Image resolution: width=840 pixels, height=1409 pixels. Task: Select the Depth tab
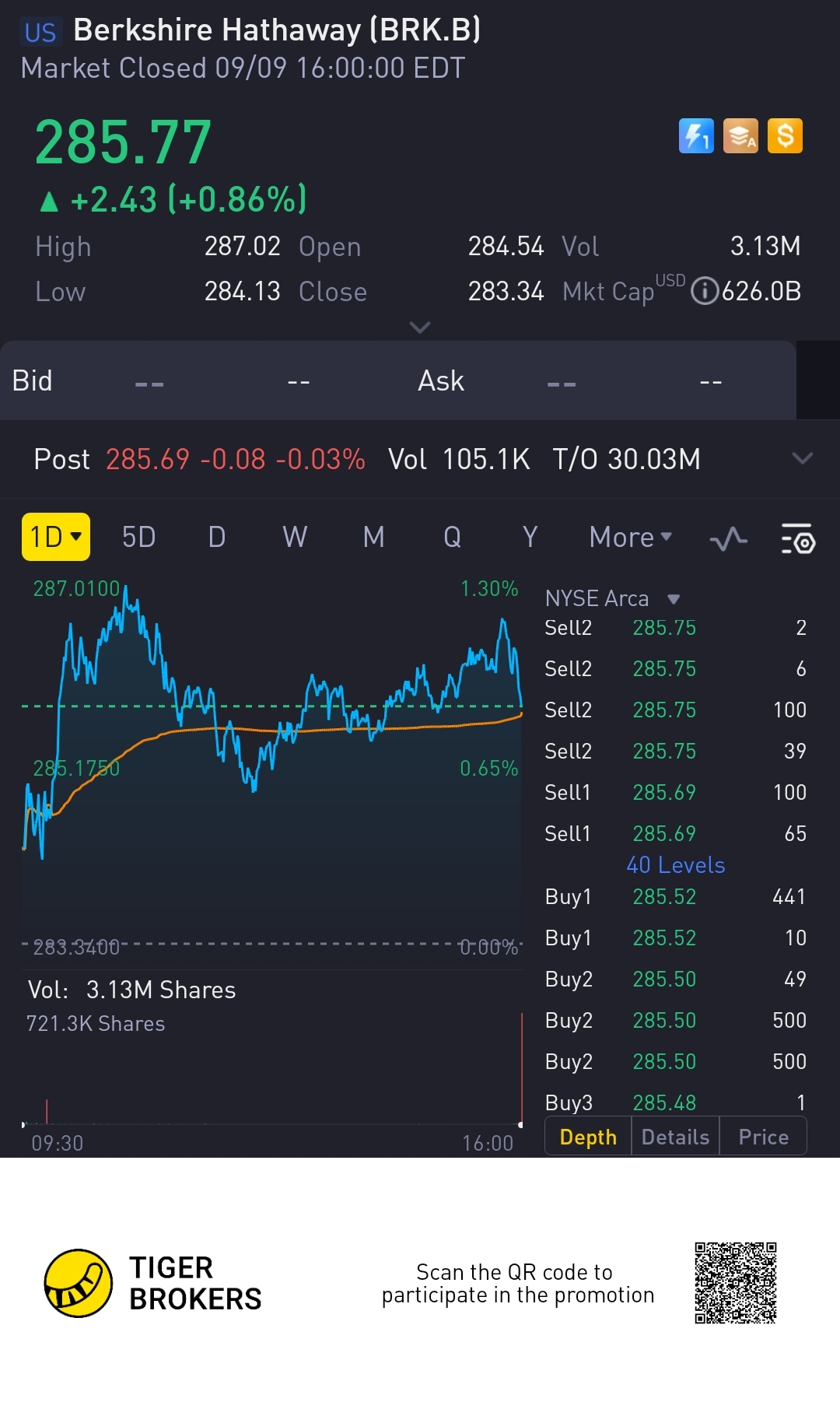coord(588,1137)
